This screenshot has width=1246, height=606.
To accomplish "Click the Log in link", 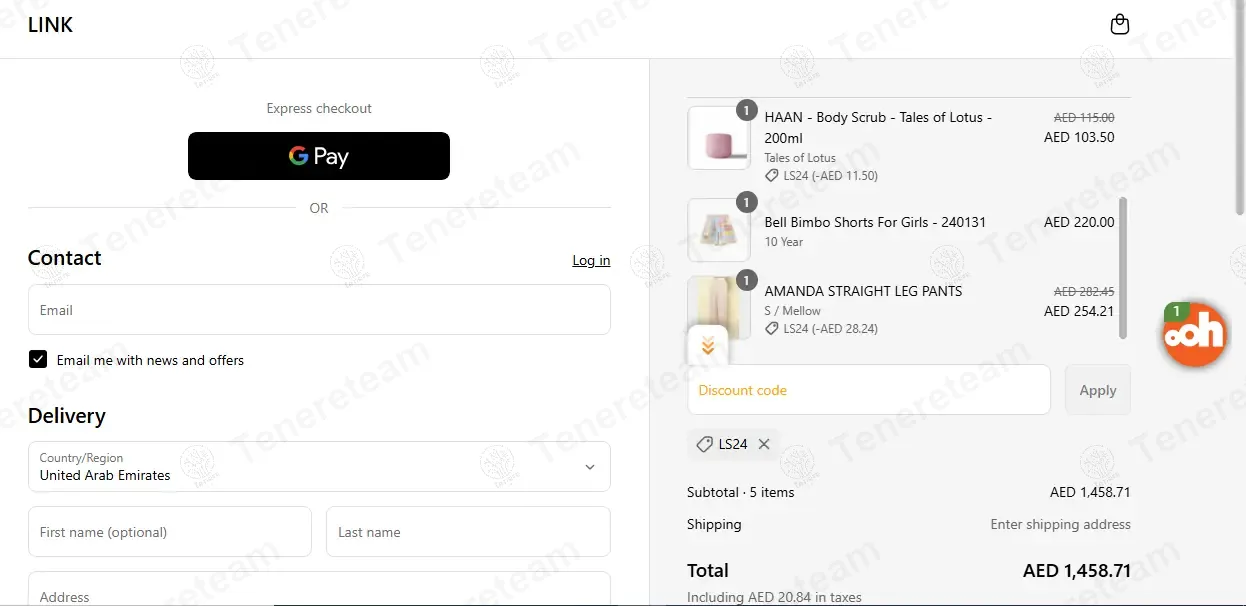I will (591, 260).
